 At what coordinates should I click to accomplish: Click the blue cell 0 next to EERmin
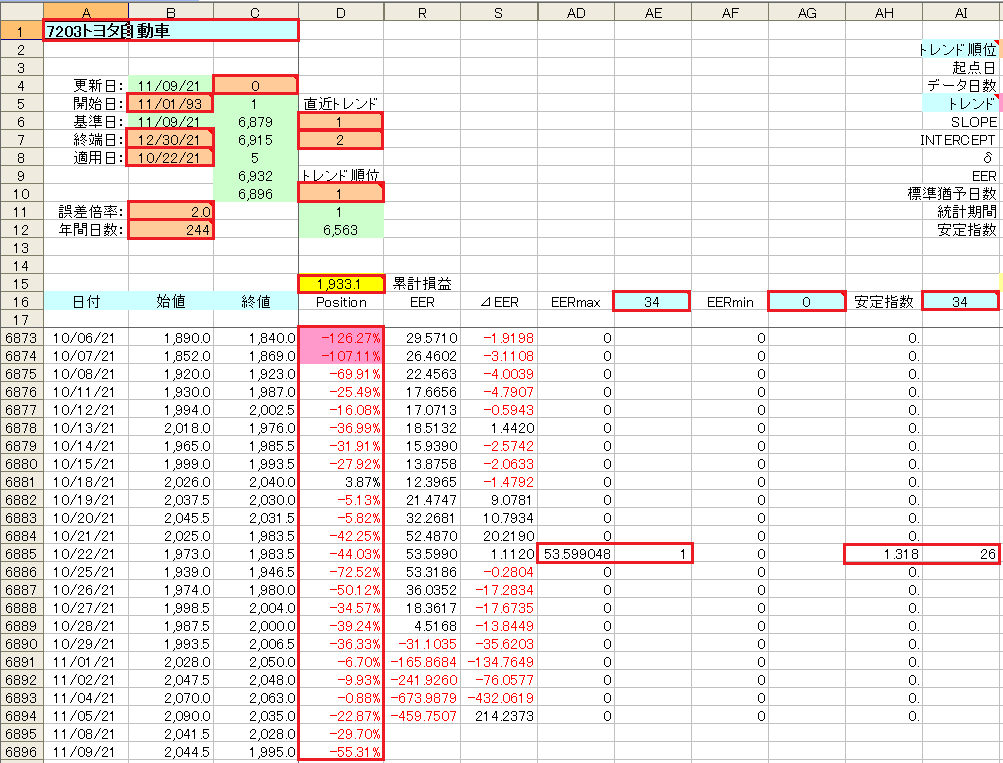pos(806,302)
